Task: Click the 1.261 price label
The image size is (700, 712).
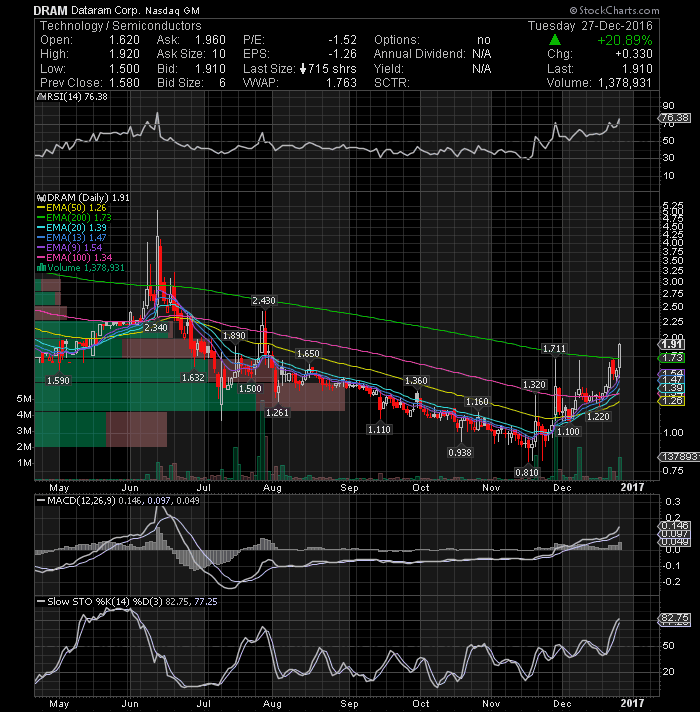Action: pos(277,413)
